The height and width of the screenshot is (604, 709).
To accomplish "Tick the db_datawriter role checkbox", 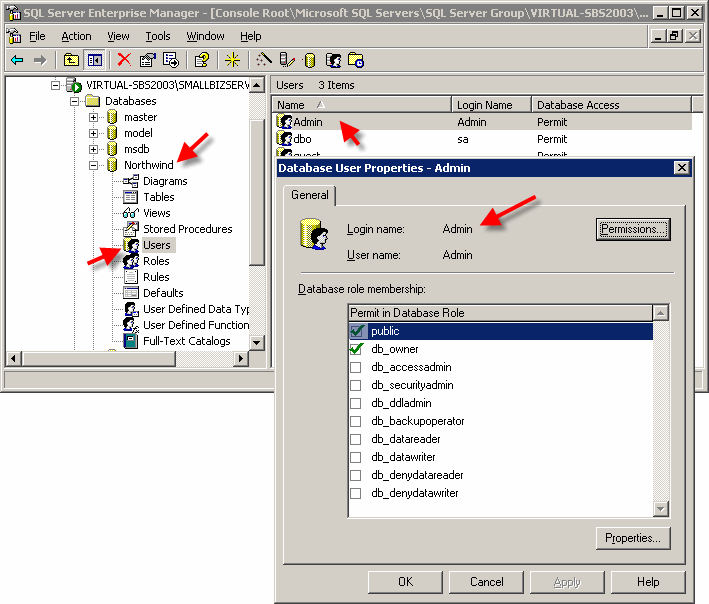I will click(x=356, y=457).
